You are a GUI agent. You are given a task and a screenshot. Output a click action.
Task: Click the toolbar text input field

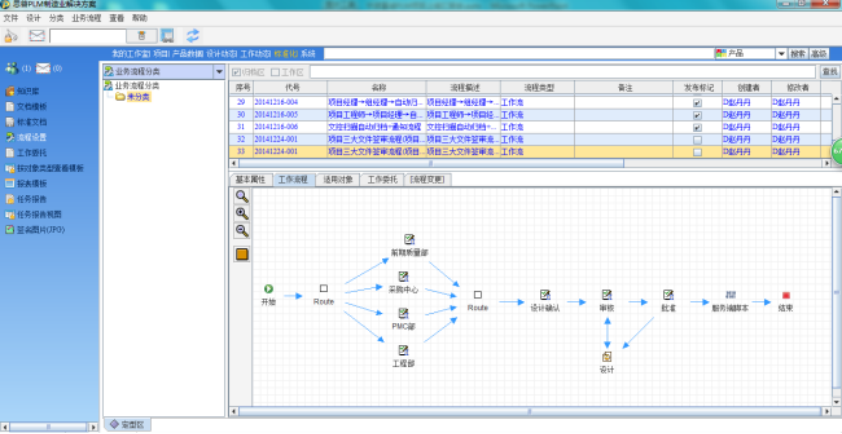tap(88, 36)
